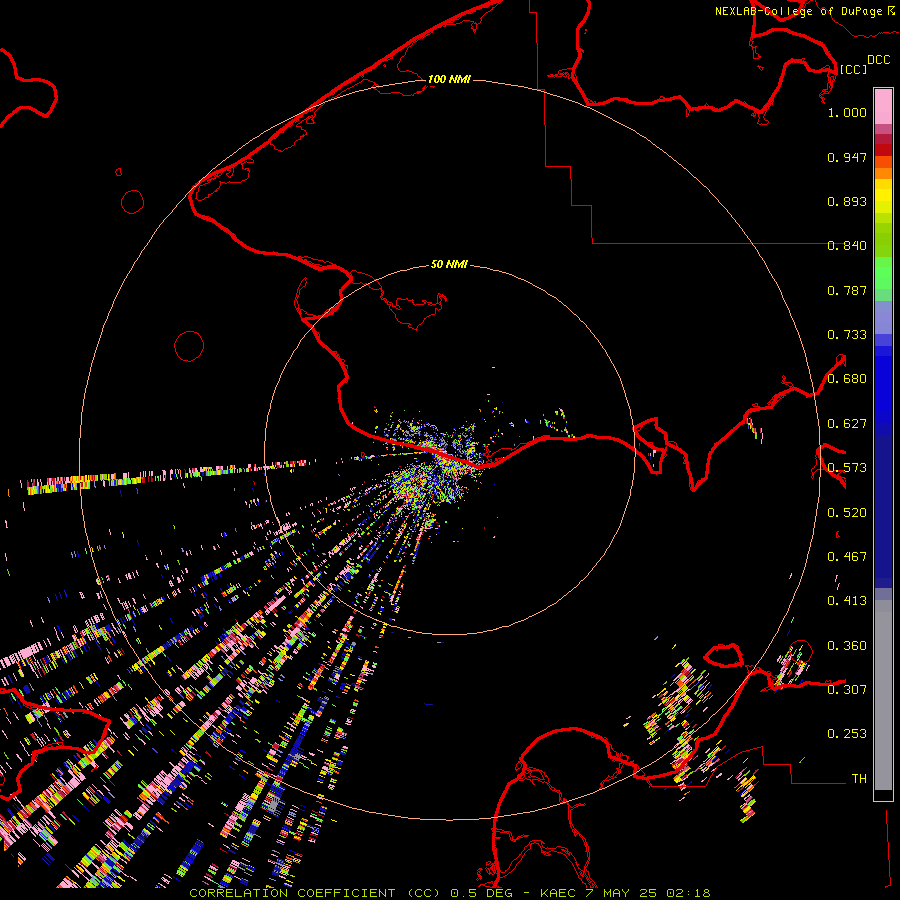The image size is (900, 900).
Task: Click the 1.000 scale value
Action: click(x=847, y=112)
